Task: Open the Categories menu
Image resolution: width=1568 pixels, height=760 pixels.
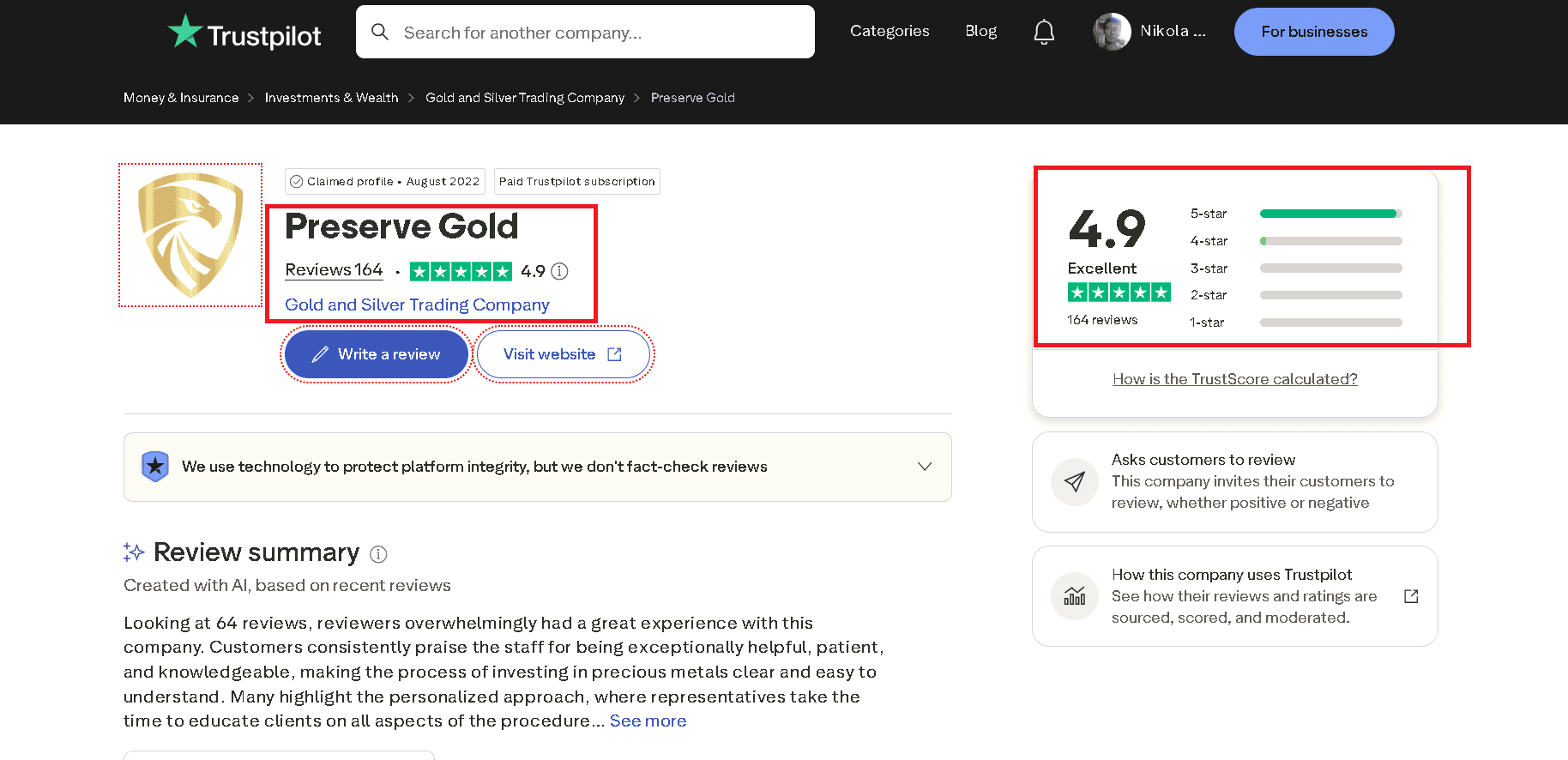Action: pyautogui.click(x=890, y=31)
